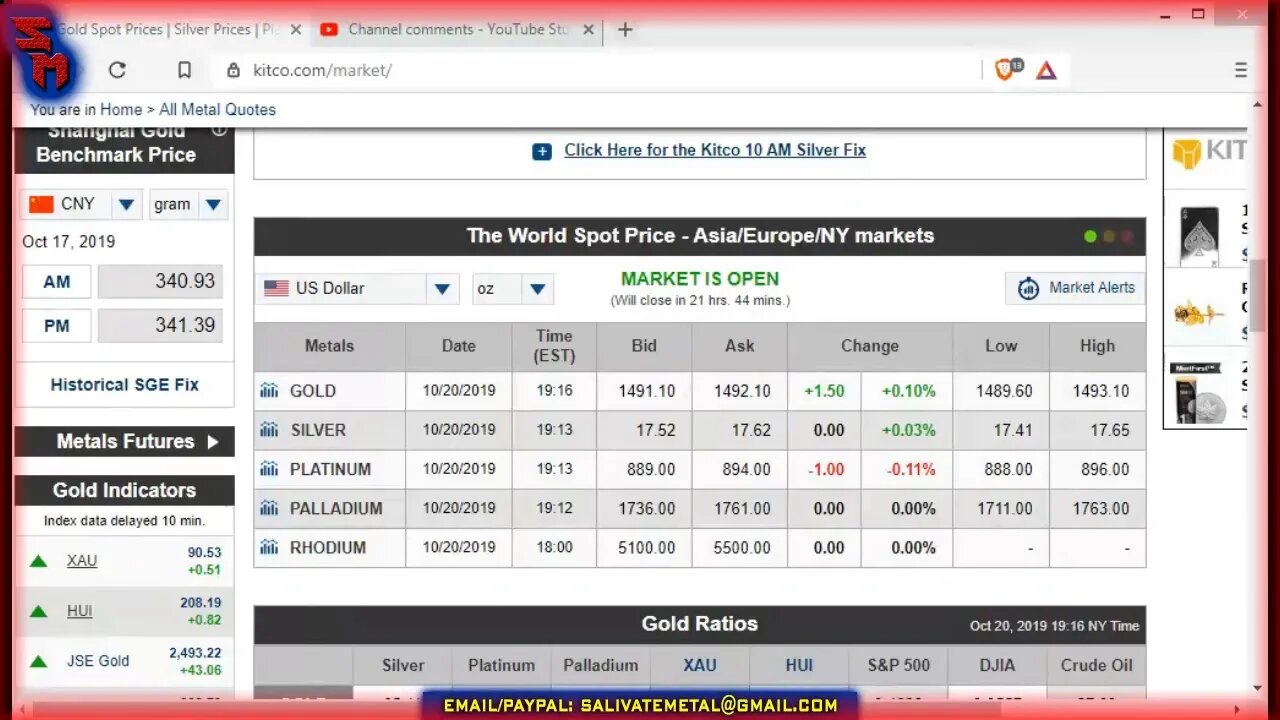Image resolution: width=1280 pixels, height=720 pixels.
Task: Click the red dot in spot price header
Action: (x=1127, y=237)
